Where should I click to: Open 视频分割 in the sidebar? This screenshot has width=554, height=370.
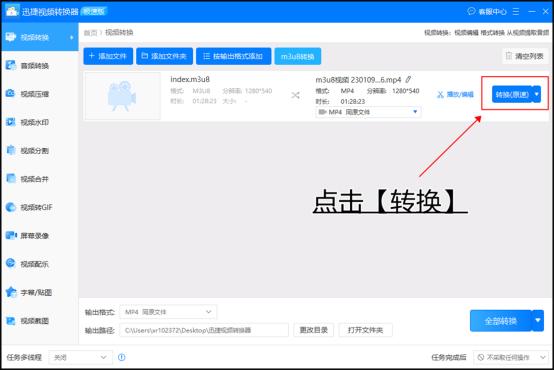(40, 151)
